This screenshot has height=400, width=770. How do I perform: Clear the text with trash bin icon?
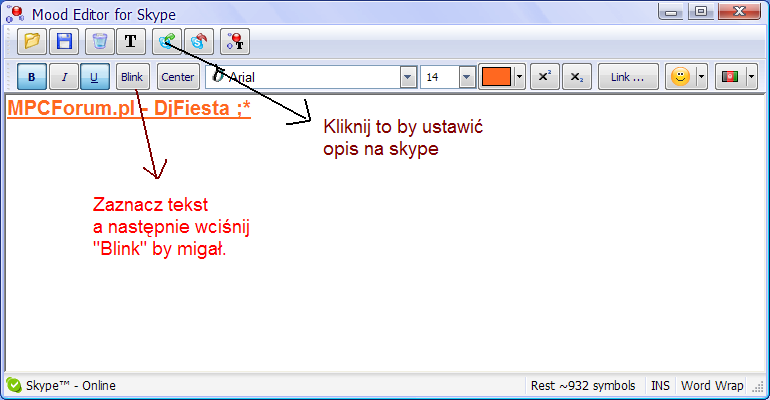click(100, 41)
